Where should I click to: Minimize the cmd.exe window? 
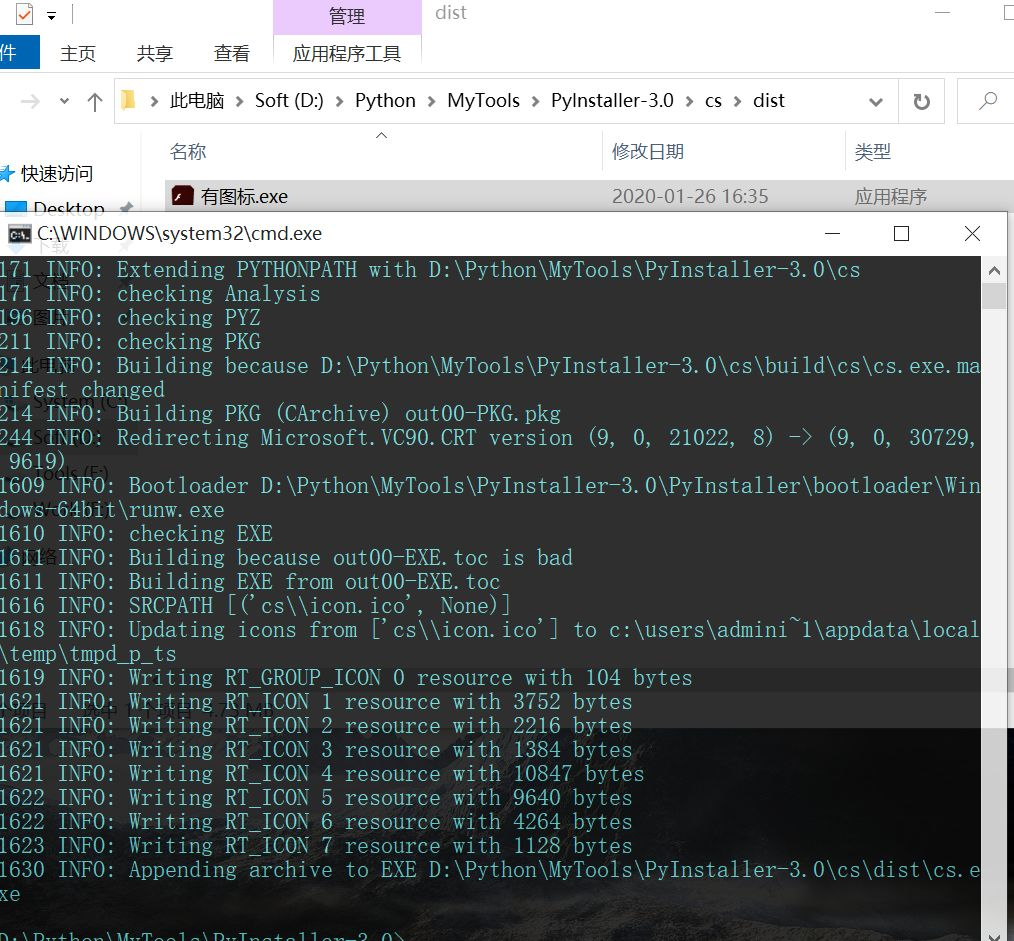pyautogui.click(x=832, y=233)
